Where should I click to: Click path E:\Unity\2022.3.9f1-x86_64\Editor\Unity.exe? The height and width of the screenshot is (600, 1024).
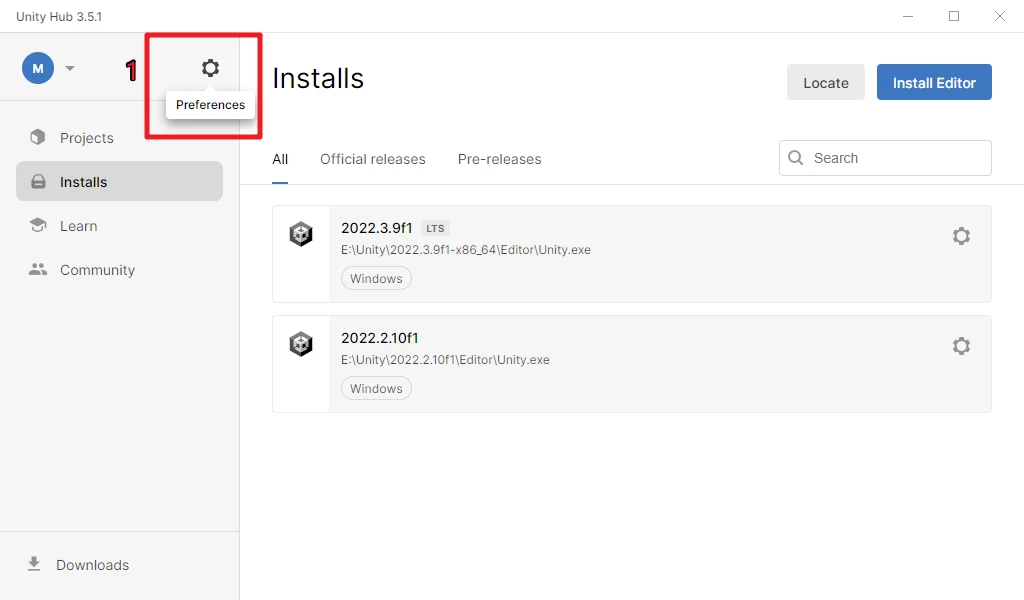[x=466, y=250]
